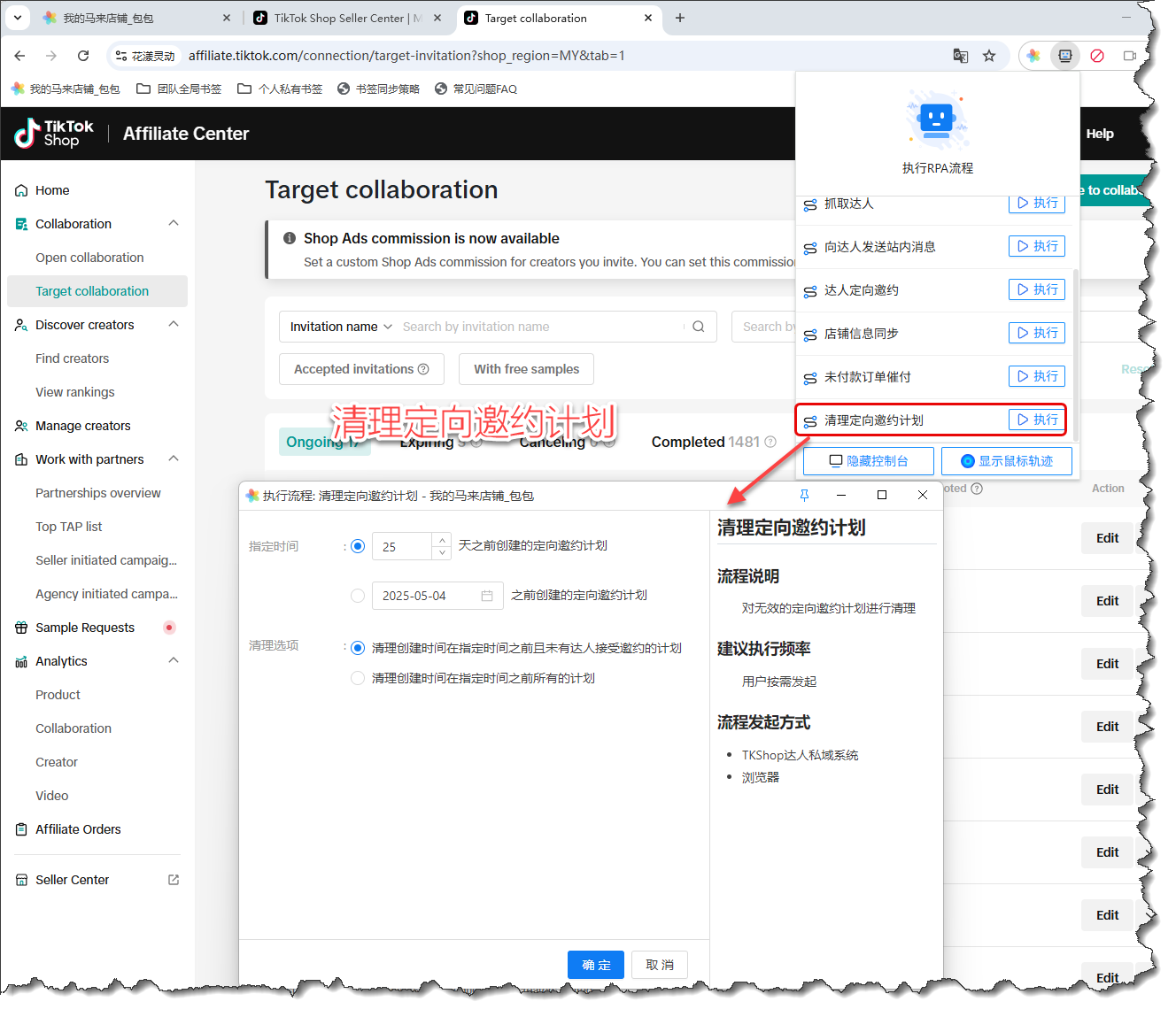Screen dimensions: 1176x1017
Task: Click the TikTok Shop logo
Action: pos(54,134)
